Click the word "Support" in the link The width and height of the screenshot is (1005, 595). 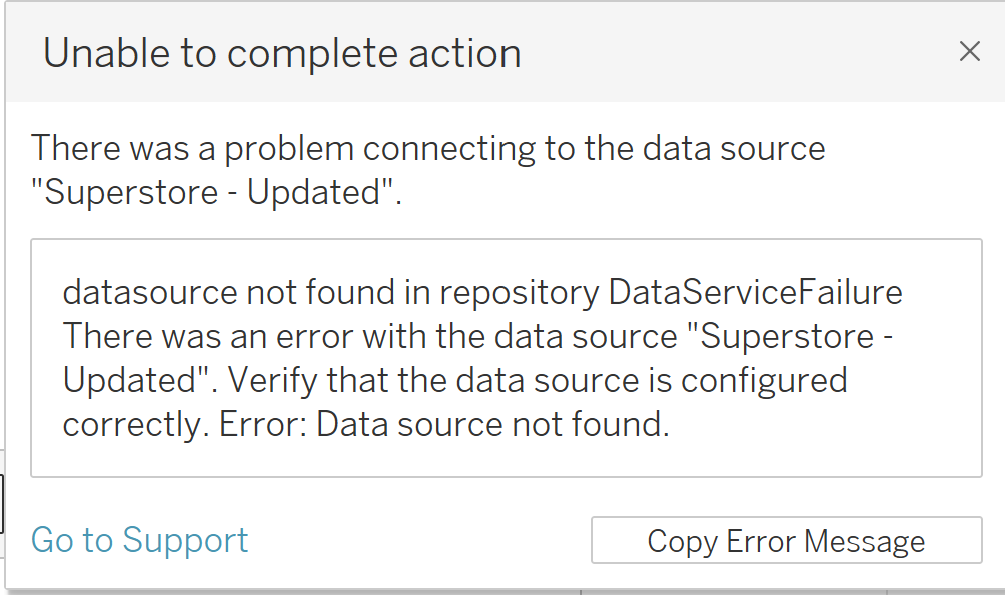[x=186, y=540]
